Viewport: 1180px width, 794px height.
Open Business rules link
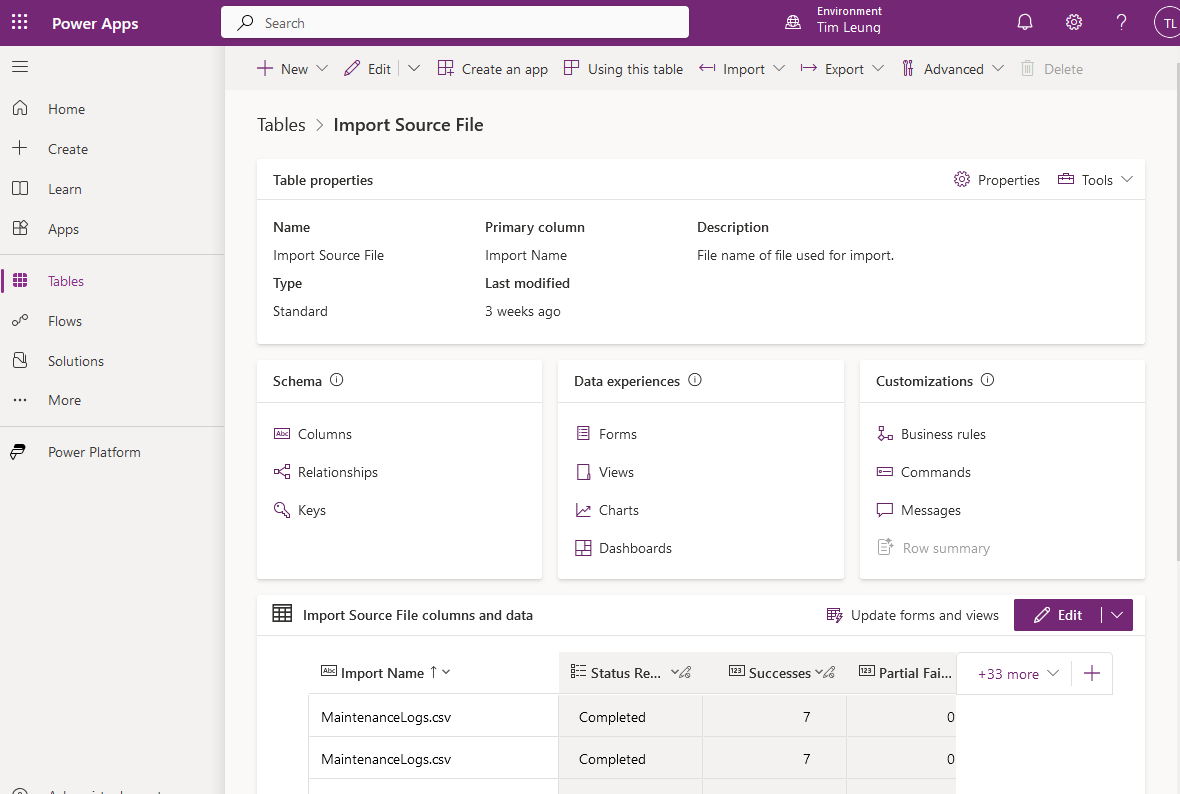[943, 434]
